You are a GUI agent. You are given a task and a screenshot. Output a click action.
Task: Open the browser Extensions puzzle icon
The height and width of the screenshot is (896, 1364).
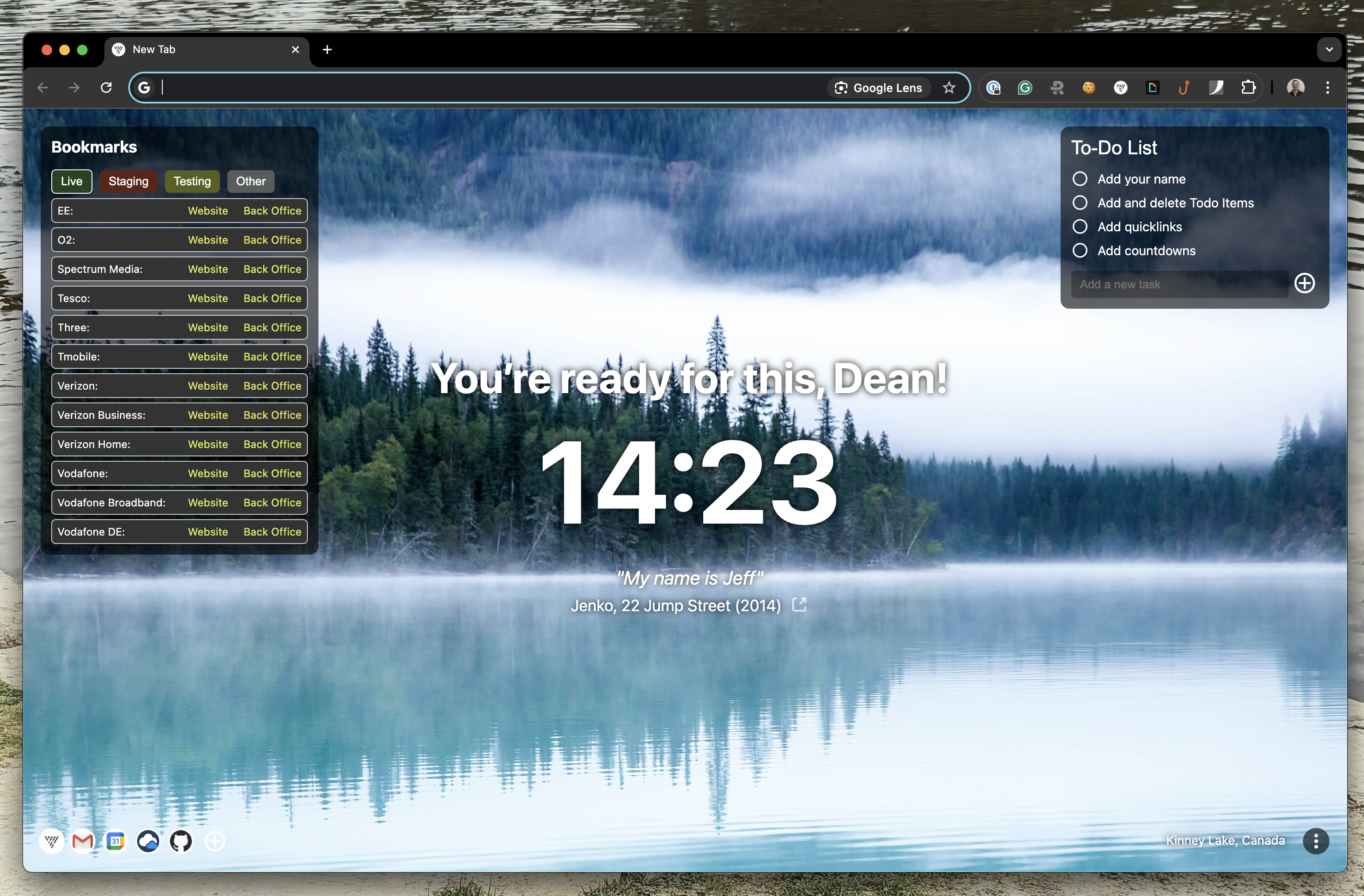click(x=1248, y=87)
